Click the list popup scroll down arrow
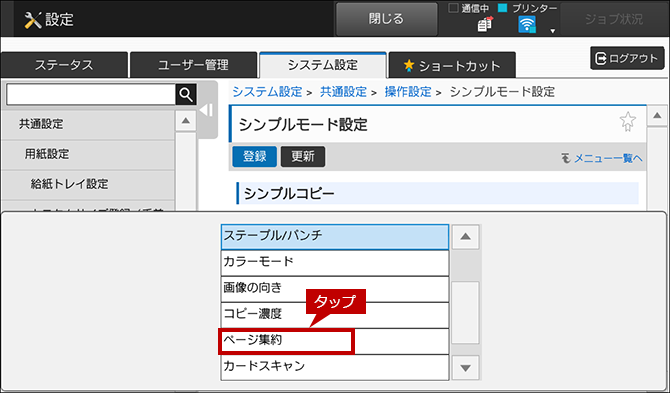670x393 pixels. (465, 367)
